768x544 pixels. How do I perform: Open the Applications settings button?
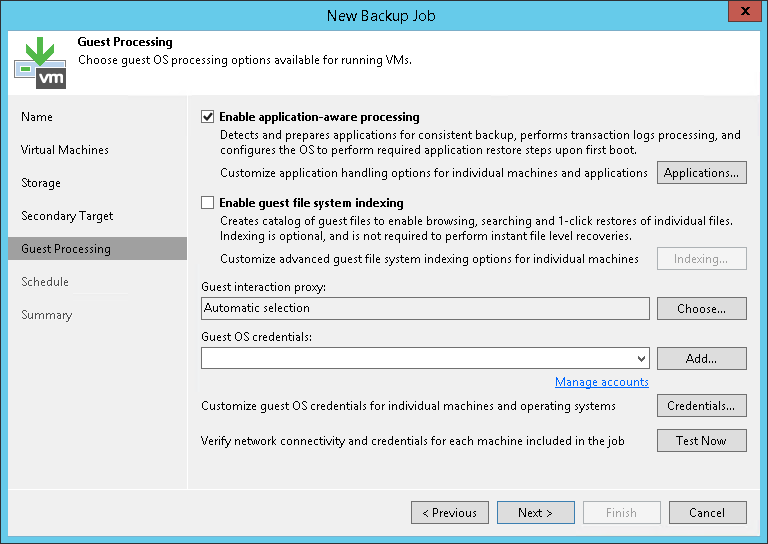[701, 173]
